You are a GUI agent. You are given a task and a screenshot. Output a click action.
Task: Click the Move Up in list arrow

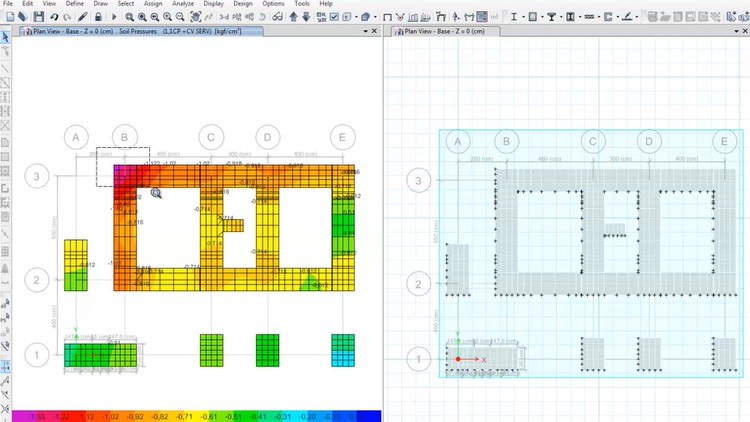[292, 17]
